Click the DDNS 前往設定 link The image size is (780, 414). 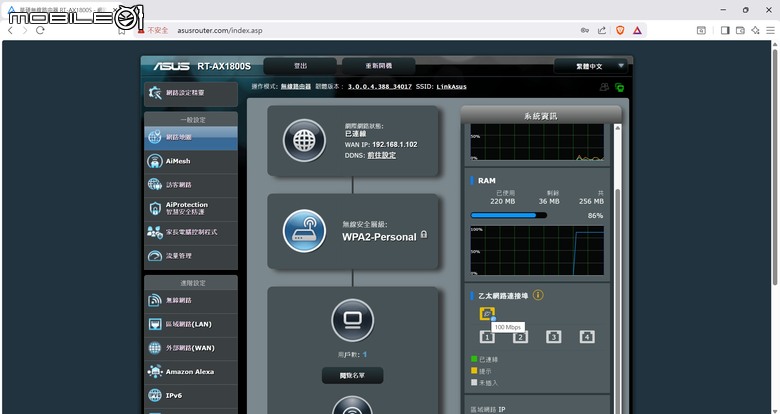[x=382, y=155]
